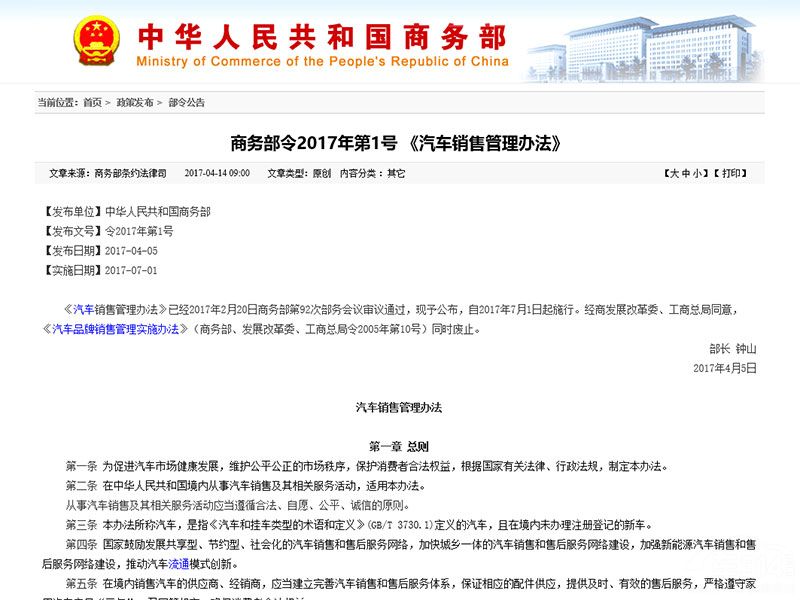Viewport: 800px width, 600px height.
Task: Set font size to 大 (large)
Action: 674,173
